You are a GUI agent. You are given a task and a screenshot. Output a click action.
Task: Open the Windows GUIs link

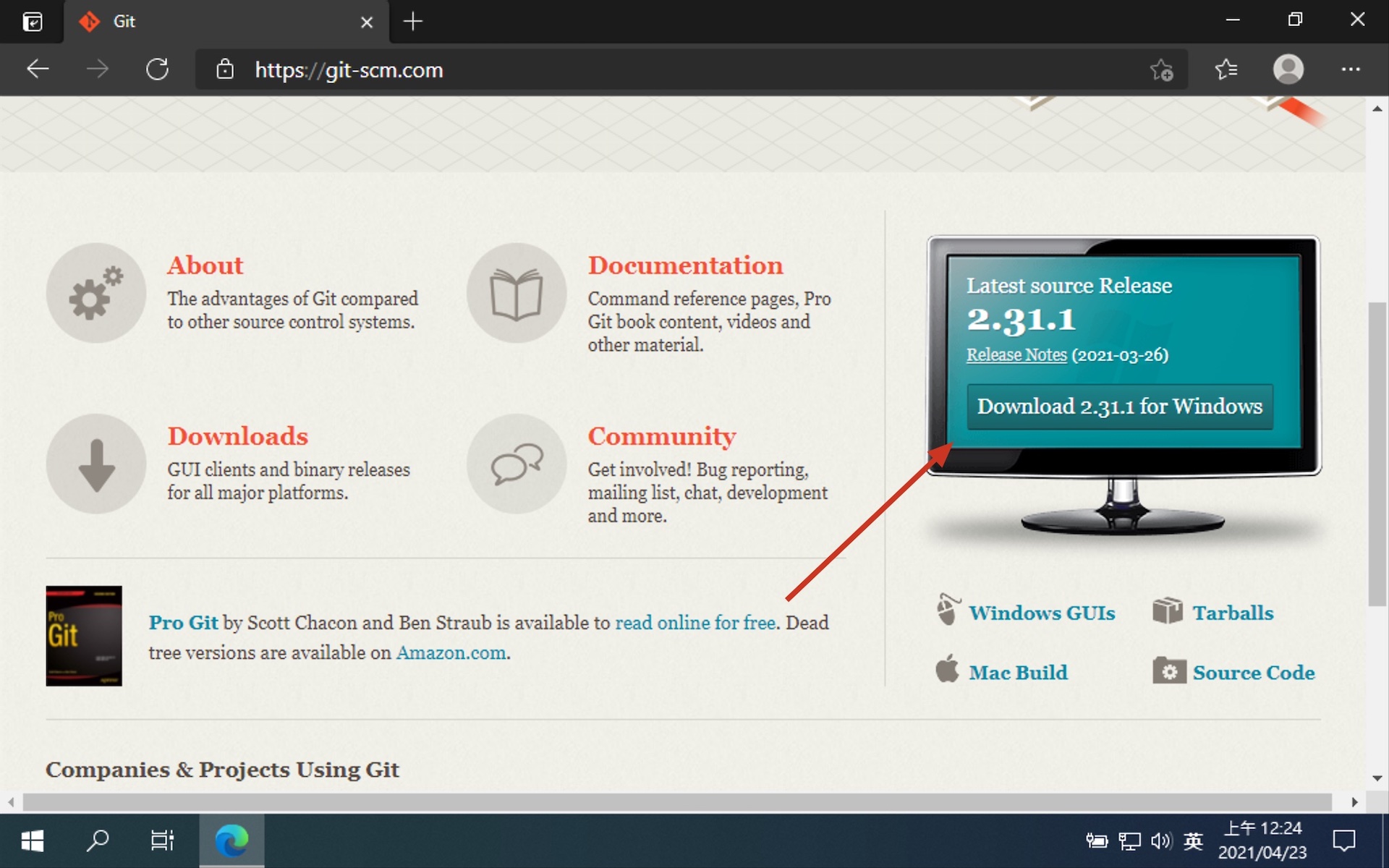click(1042, 613)
